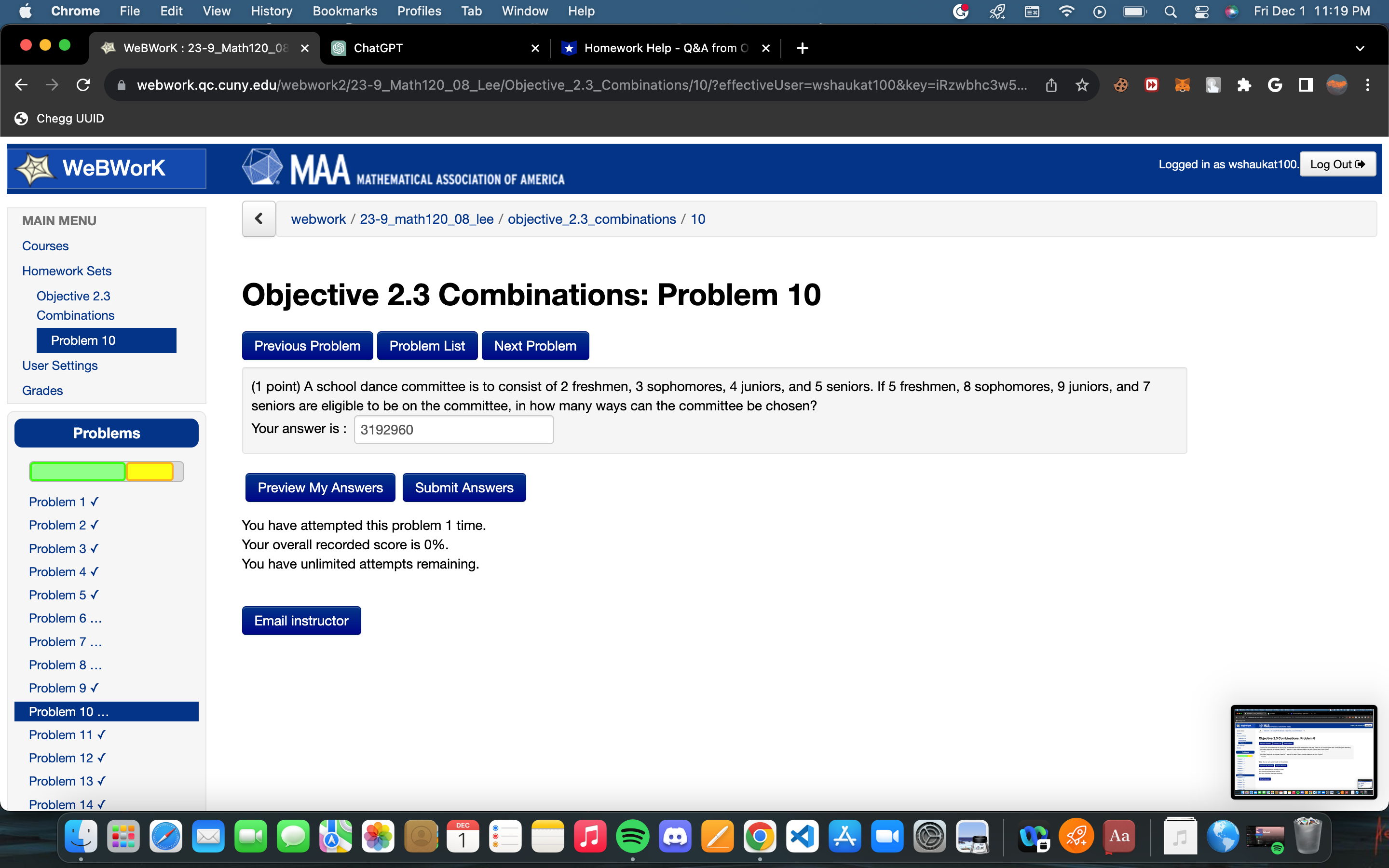Screen dimensions: 1389x868
Task: Open the Chrome profile avatar
Action: [x=1335, y=84]
